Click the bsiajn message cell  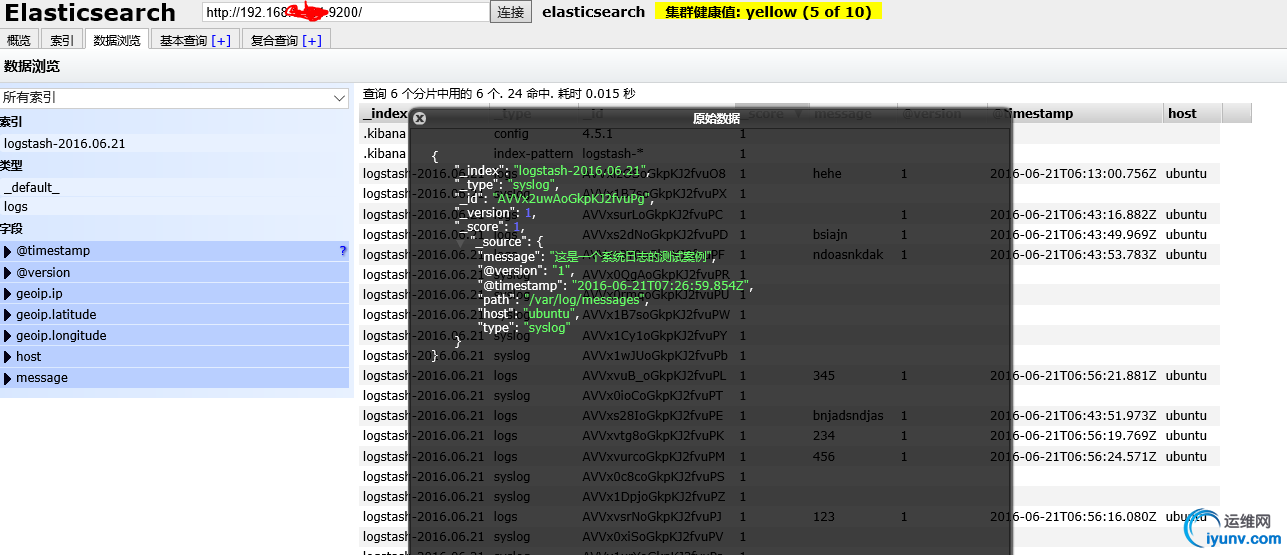(832, 234)
